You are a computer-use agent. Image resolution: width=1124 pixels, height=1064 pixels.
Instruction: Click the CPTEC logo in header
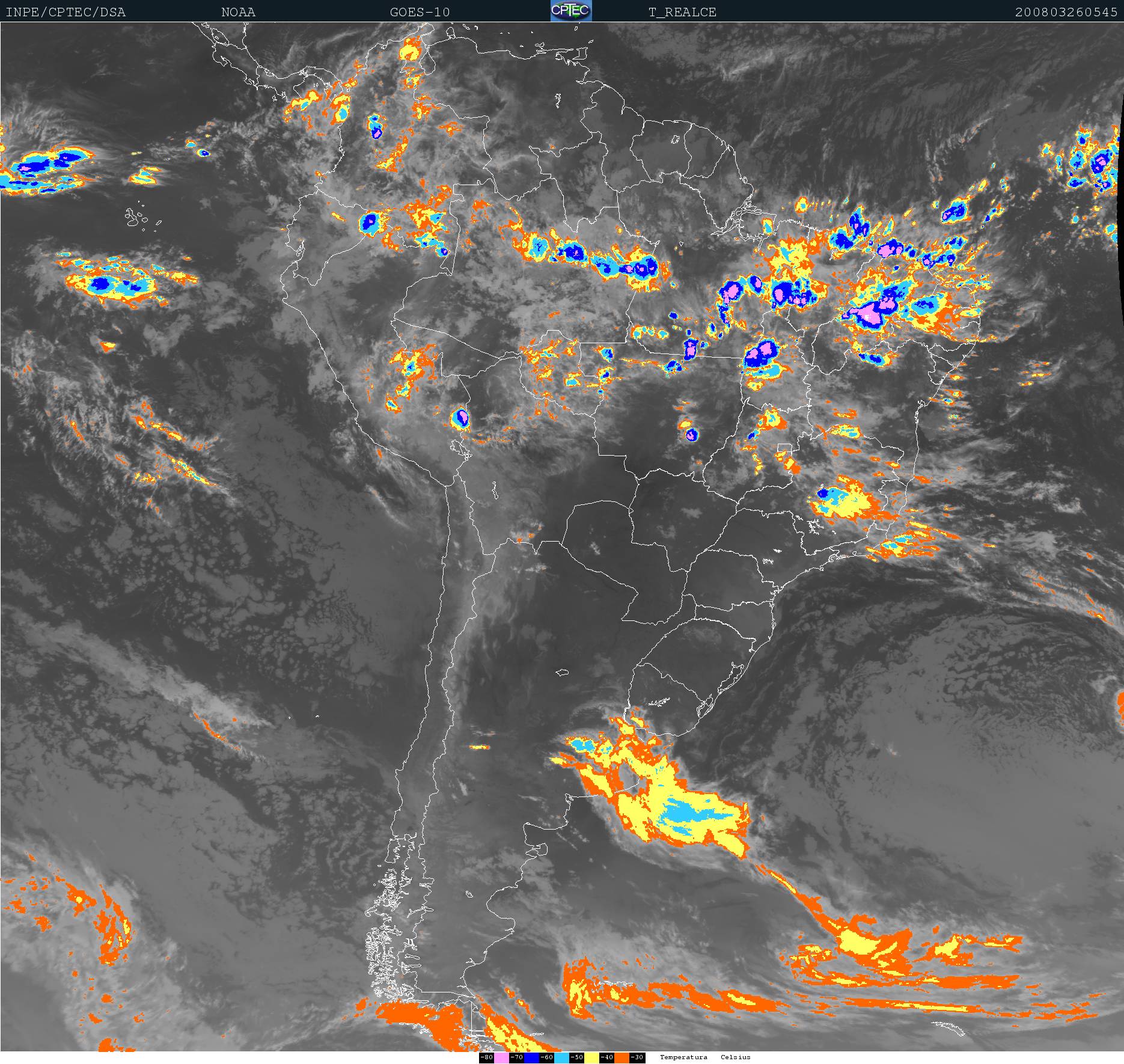570,11
